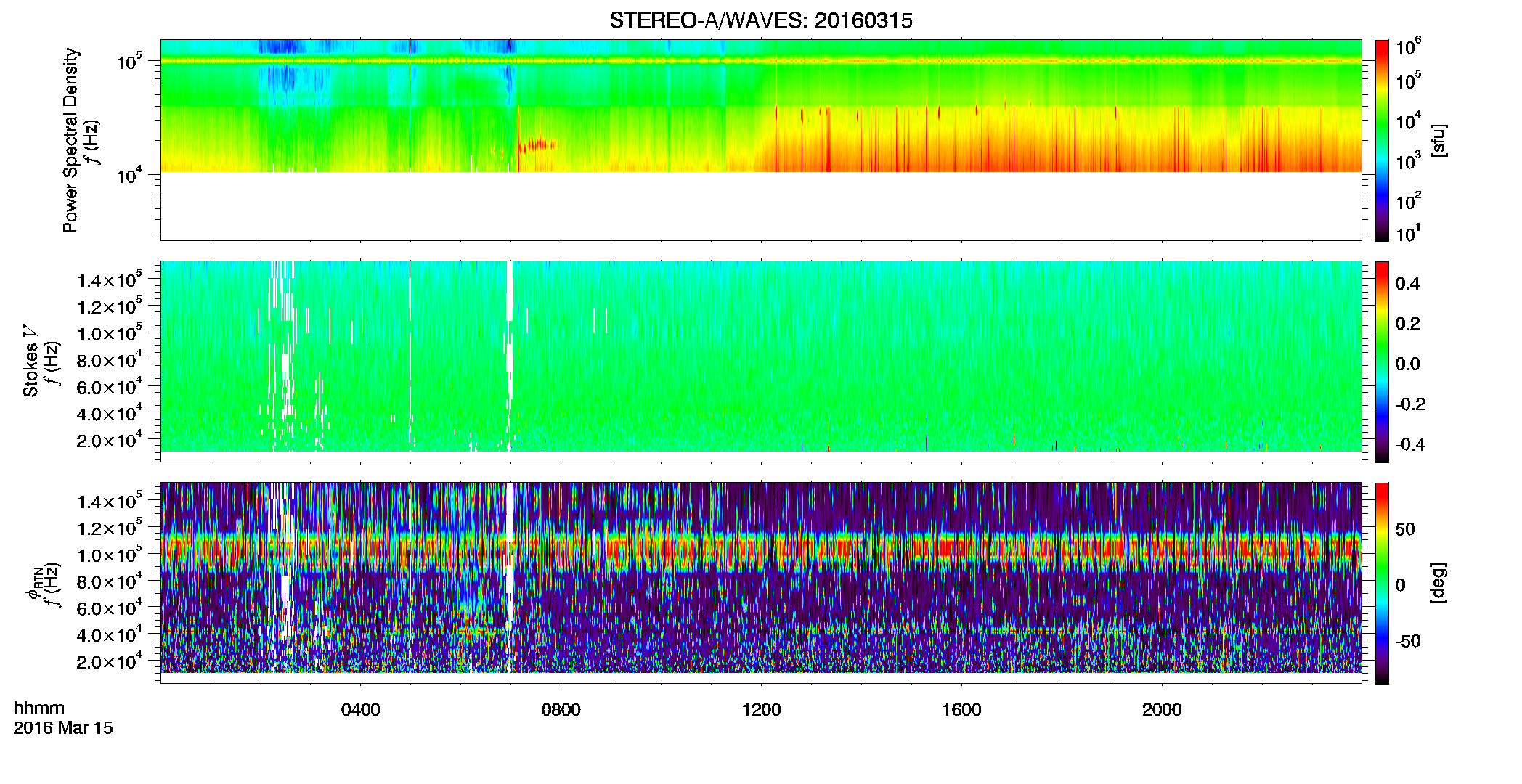Screen dimensions: 1522x784
Task: Click the 2.0×10^4 tick in Stokes panel
Action: point(109,440)
